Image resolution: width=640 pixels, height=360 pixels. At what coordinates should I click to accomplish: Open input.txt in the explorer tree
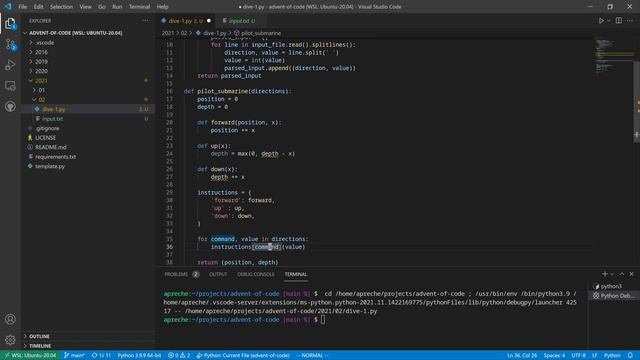(88, 119)
